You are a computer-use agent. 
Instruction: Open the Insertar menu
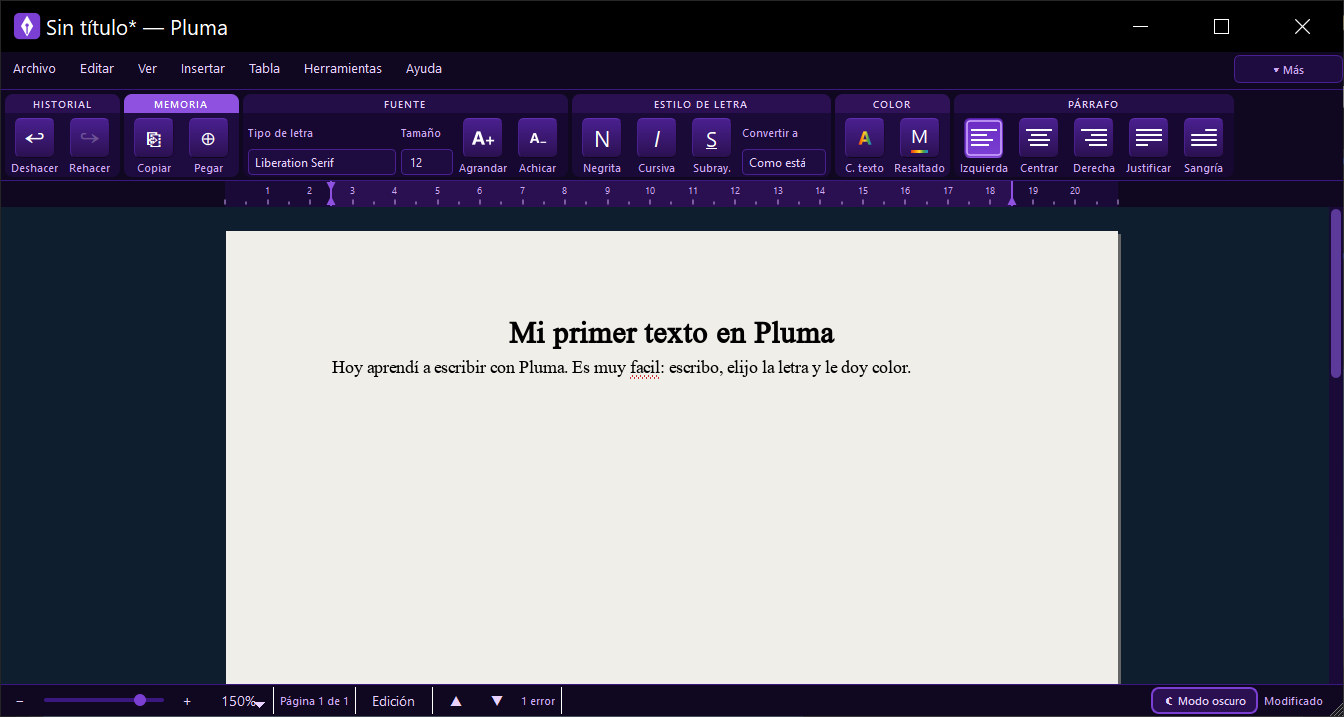click(x=203, y=69)
